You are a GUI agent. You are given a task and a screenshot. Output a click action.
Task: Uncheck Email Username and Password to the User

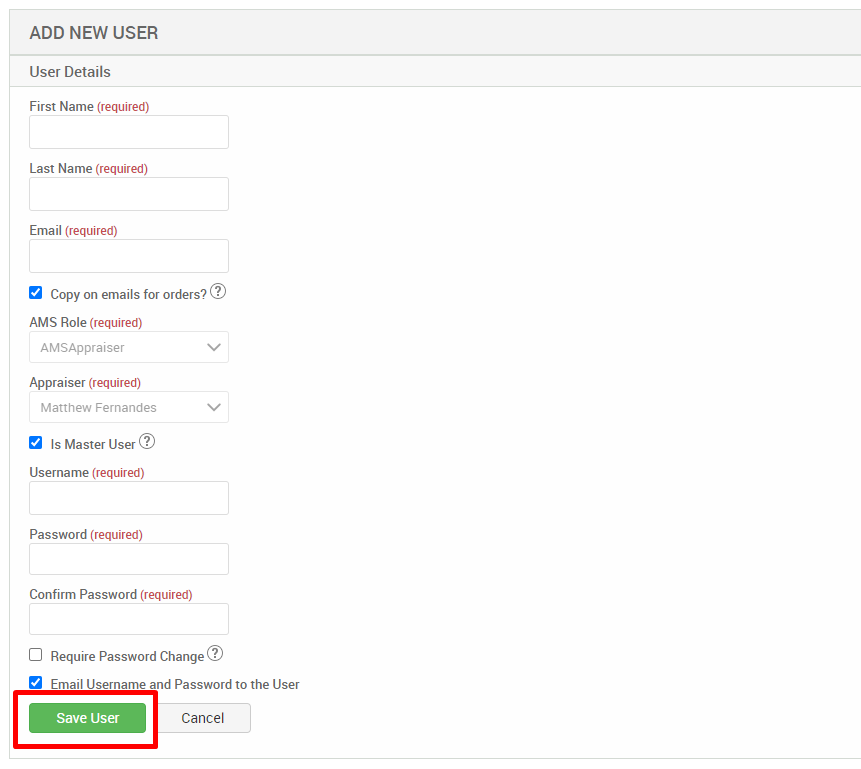click(x=35, y=682)
